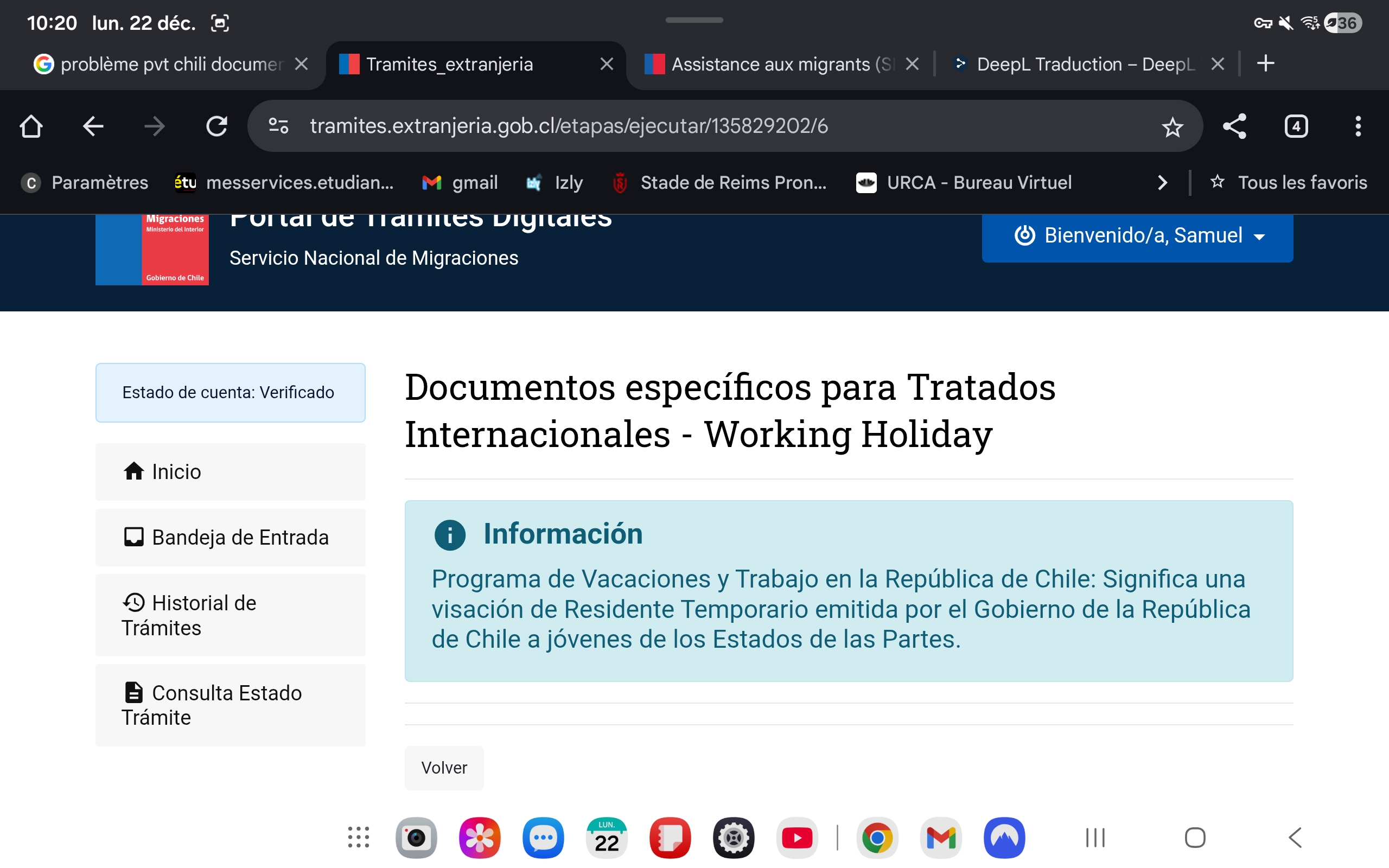Launch YouTube from the taskbar
Image resolution: width=1389 pixels, height=868 pixels.
pos(796,838)
